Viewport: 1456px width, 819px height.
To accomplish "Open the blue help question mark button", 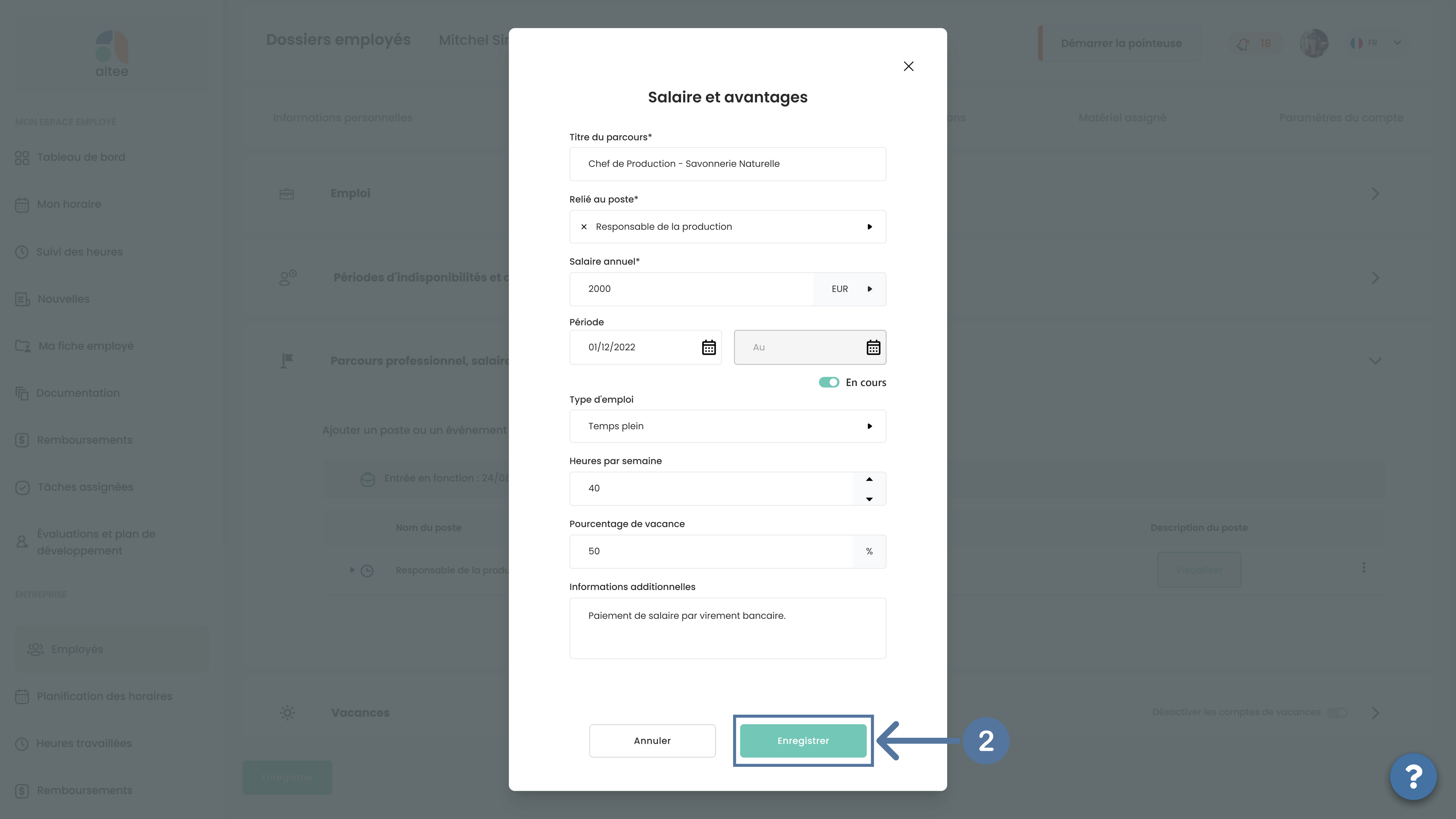I will [x=1413, y=777].
